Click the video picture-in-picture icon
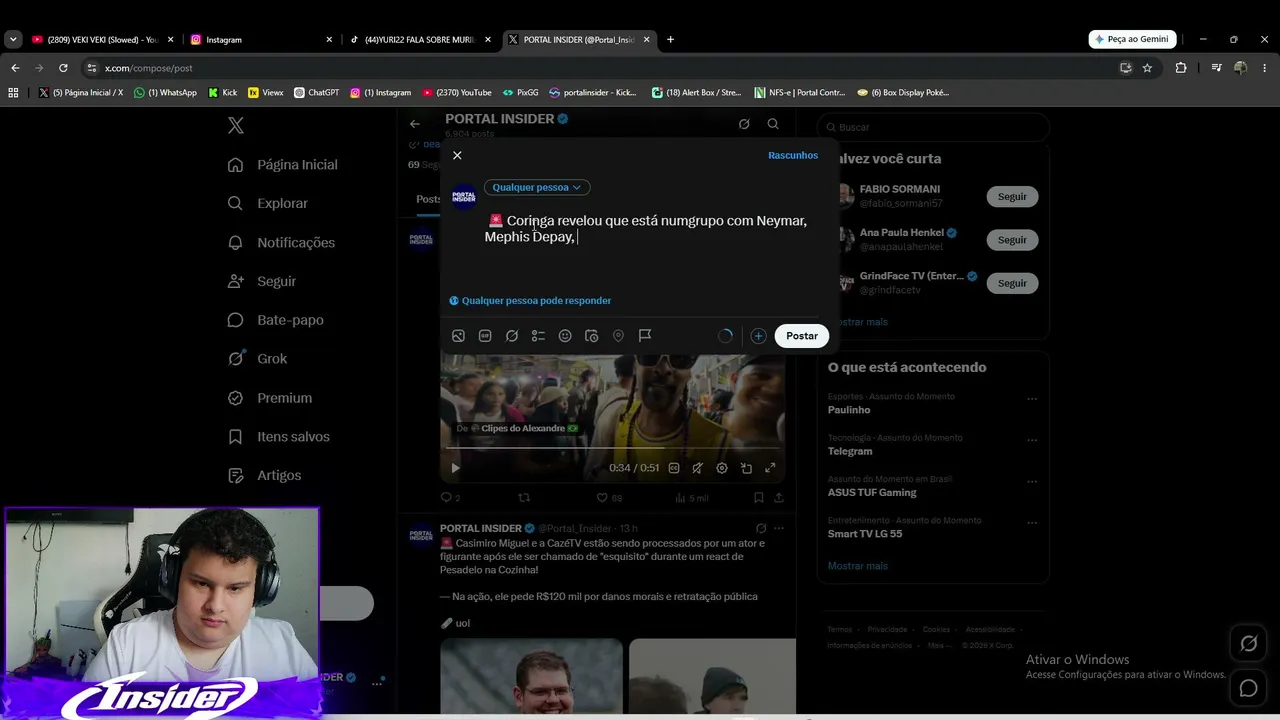 click(746, 468)
